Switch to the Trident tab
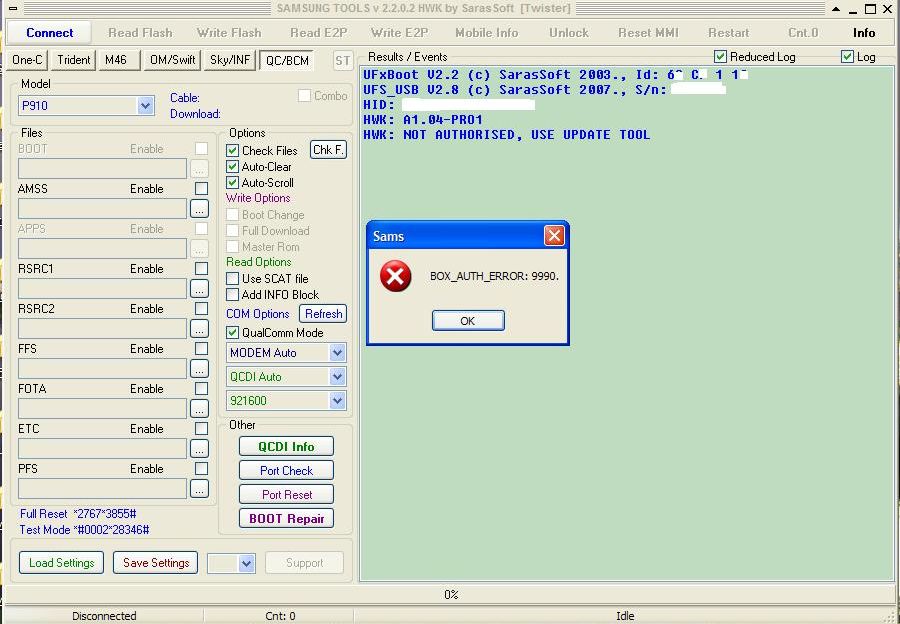This screenshot has height=624, width=900. coord(73,60)
